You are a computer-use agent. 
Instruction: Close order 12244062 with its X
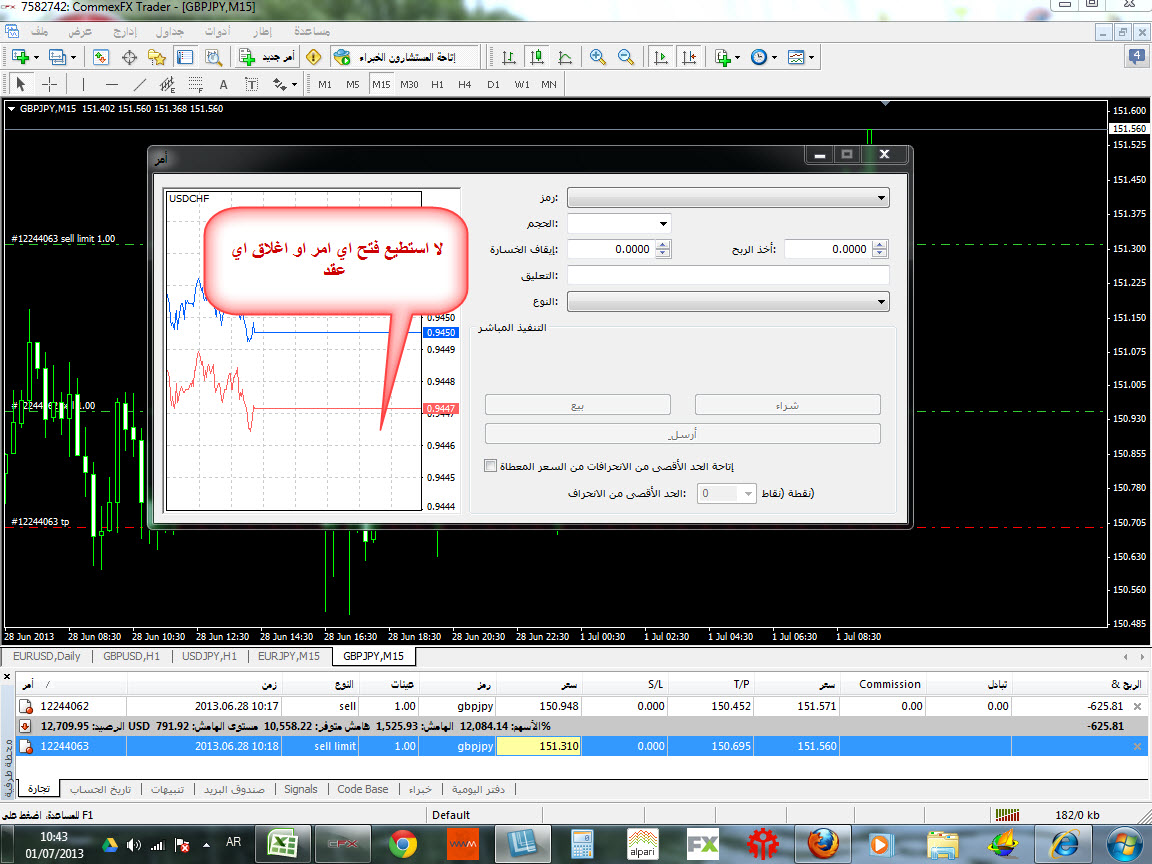tap(1137, 706)
